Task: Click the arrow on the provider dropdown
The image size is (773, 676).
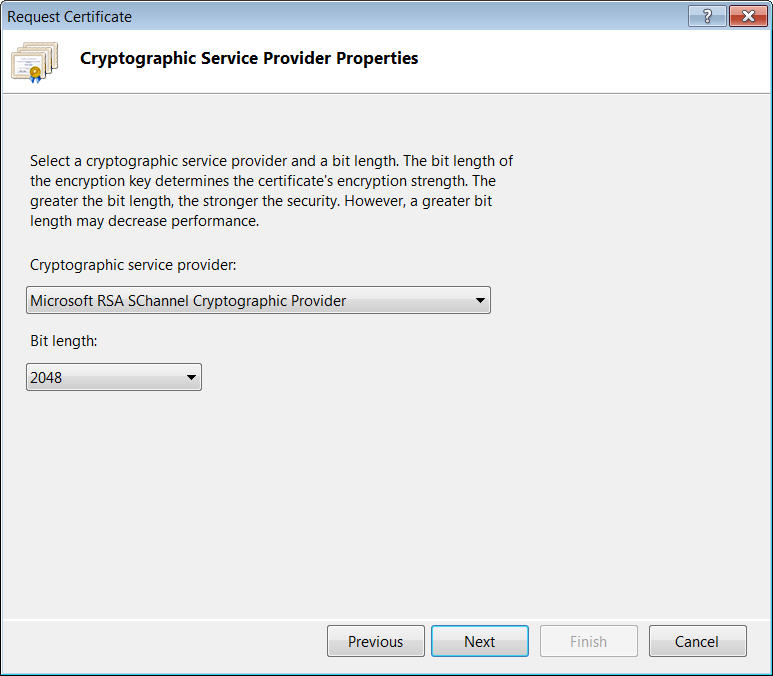Action: pos(480,300)
